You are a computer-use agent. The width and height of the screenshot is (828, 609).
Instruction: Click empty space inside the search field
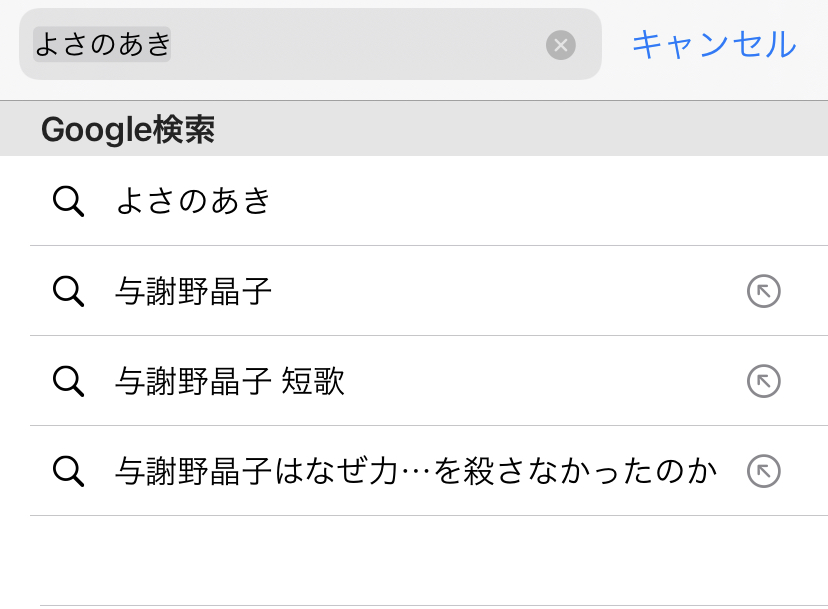point(360,45)
